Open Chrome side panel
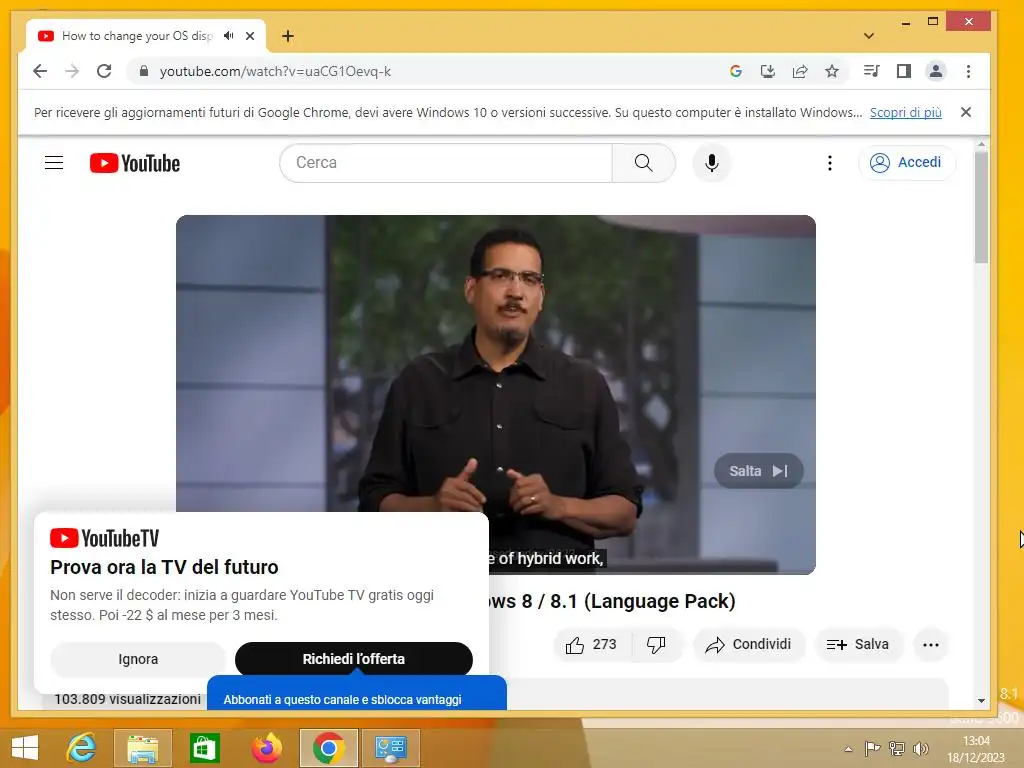Image resolution: width=1024 pixels, height=768 pixels. pyautogui.click(x=904, y=71)
